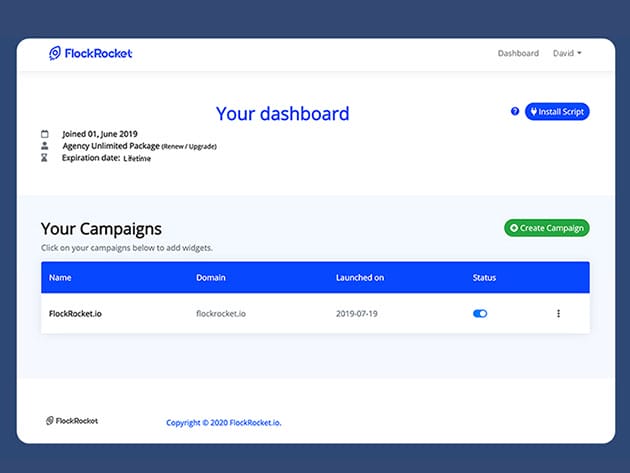Click the calendar icon beside the joined date
The height and width of the screenshot is (473, 630).
[44, 133]
